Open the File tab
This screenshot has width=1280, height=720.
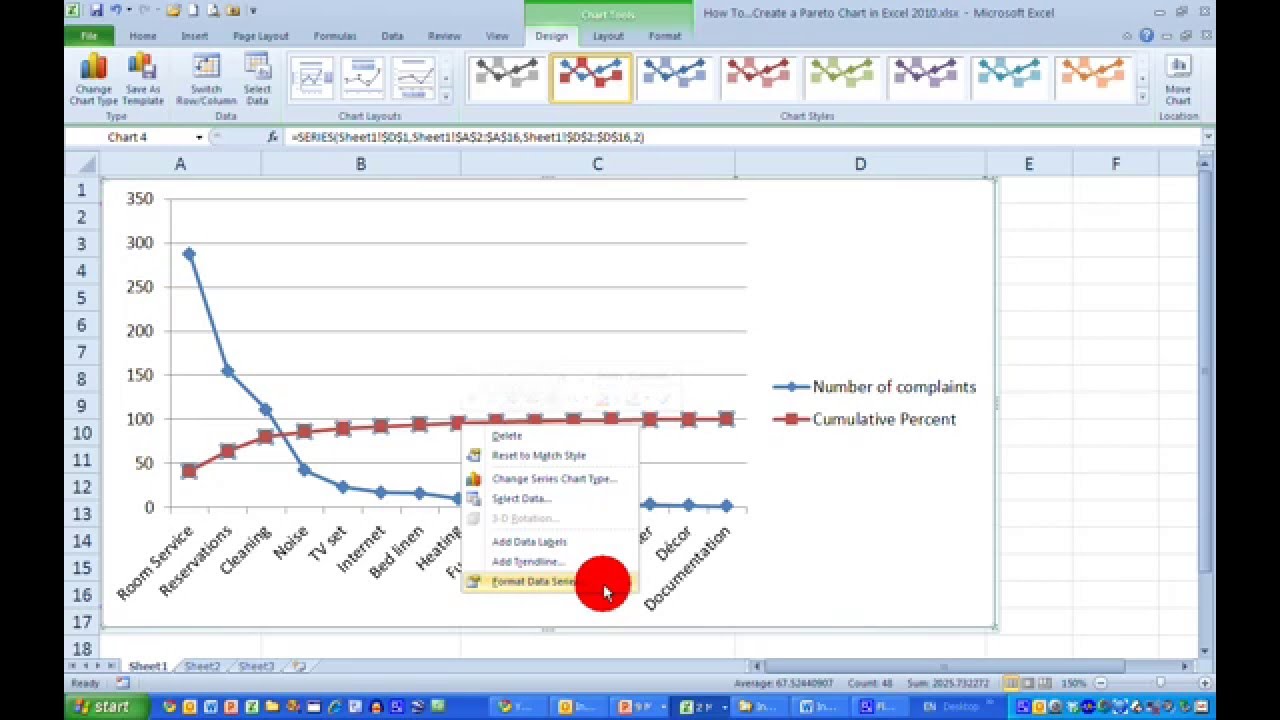[x=89, y=36]
